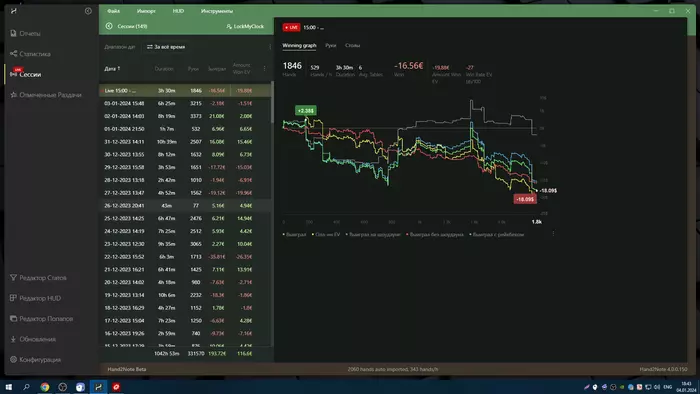Select session 03-01-2024 15:48

185,104
